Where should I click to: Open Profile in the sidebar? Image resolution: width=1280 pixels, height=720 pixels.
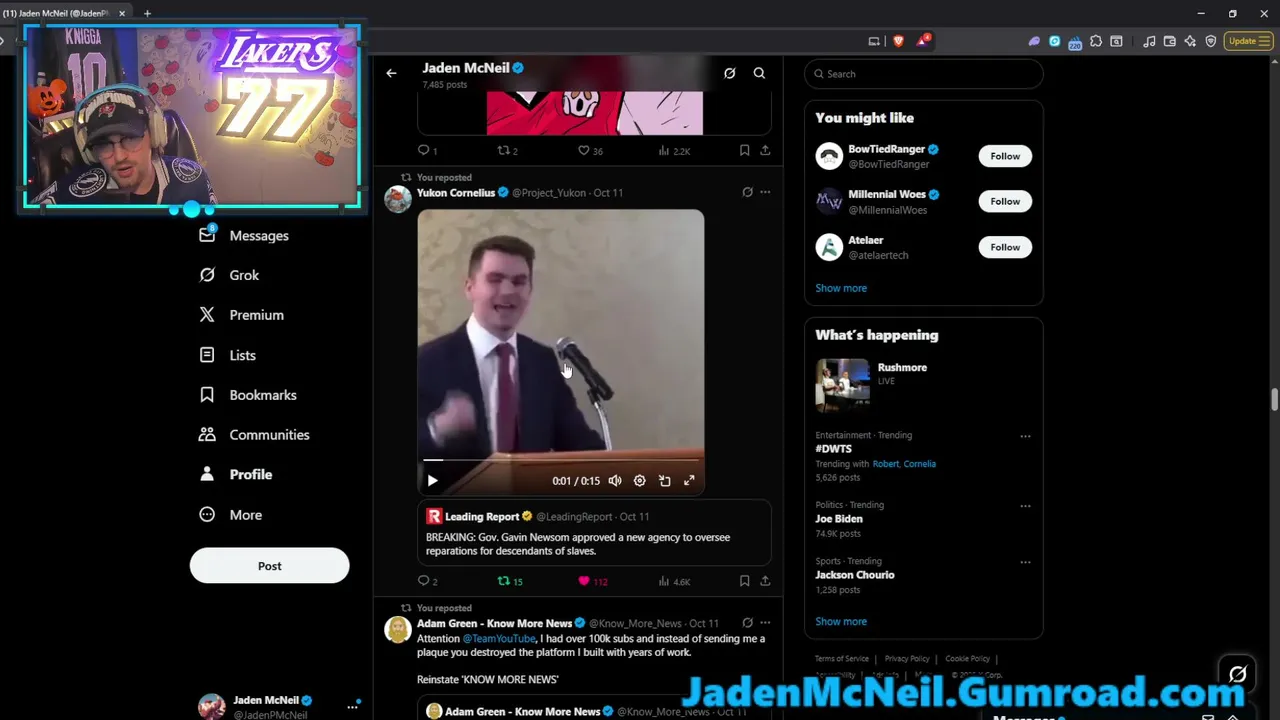[236, 475]
